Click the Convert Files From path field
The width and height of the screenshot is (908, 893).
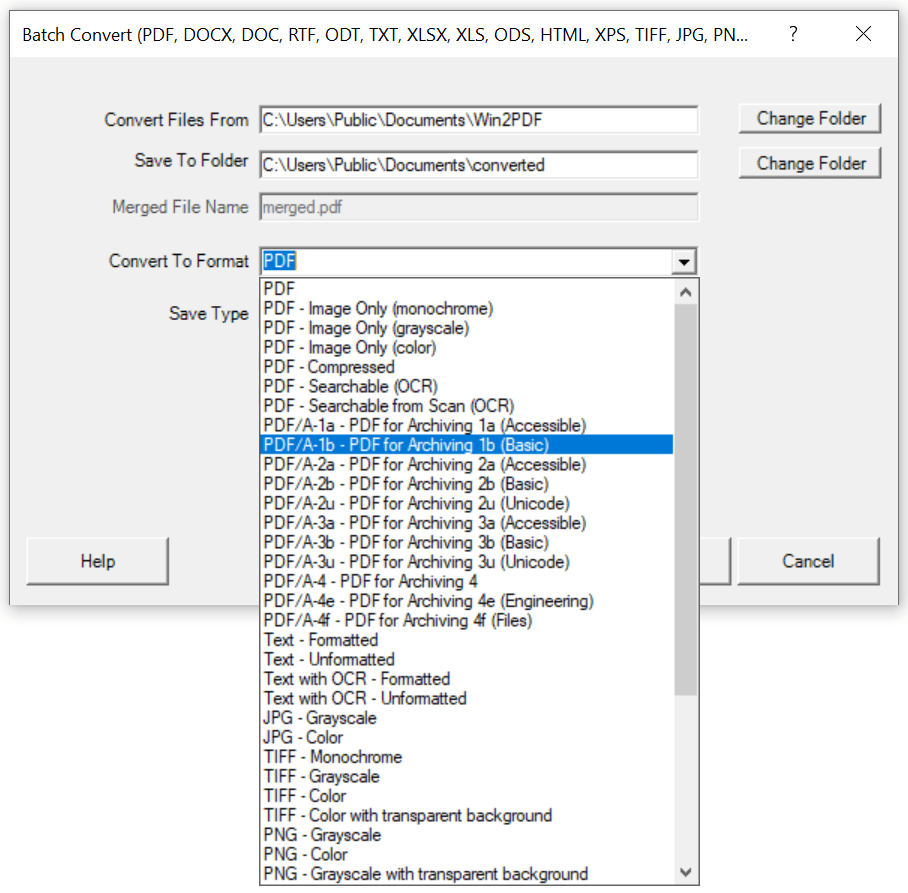coord(478,120)
